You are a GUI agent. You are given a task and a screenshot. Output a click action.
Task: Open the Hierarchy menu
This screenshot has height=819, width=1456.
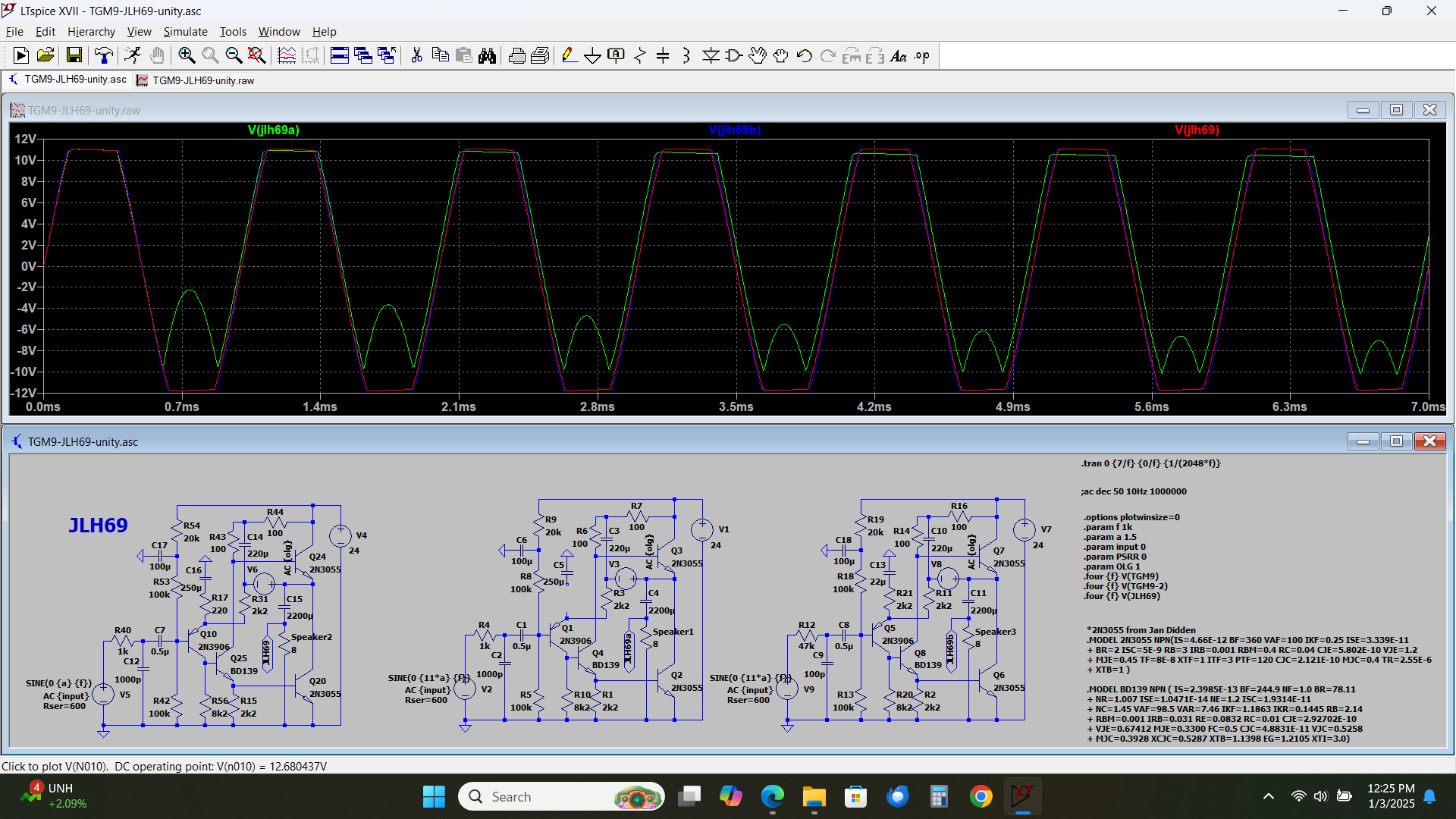click(91, 31)
